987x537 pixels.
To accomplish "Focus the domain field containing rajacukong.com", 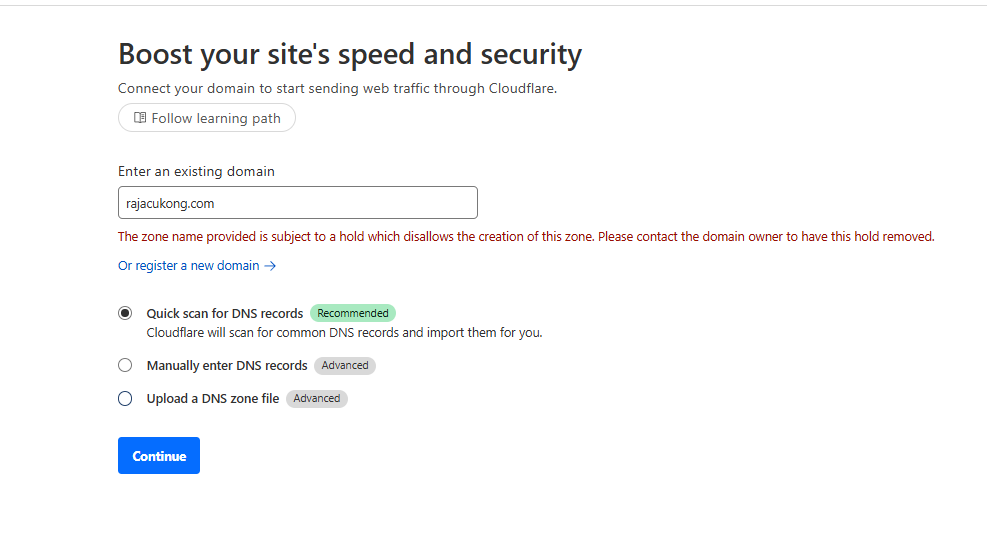I will pos(298,203).
